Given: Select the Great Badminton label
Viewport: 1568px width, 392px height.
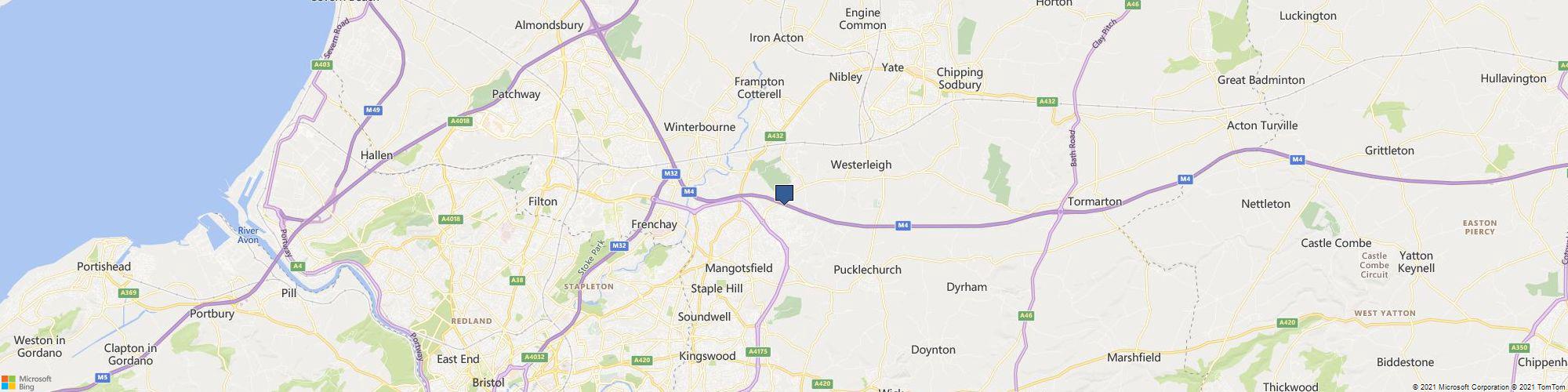Looking at the screenshot, I should pos(1261,80).
